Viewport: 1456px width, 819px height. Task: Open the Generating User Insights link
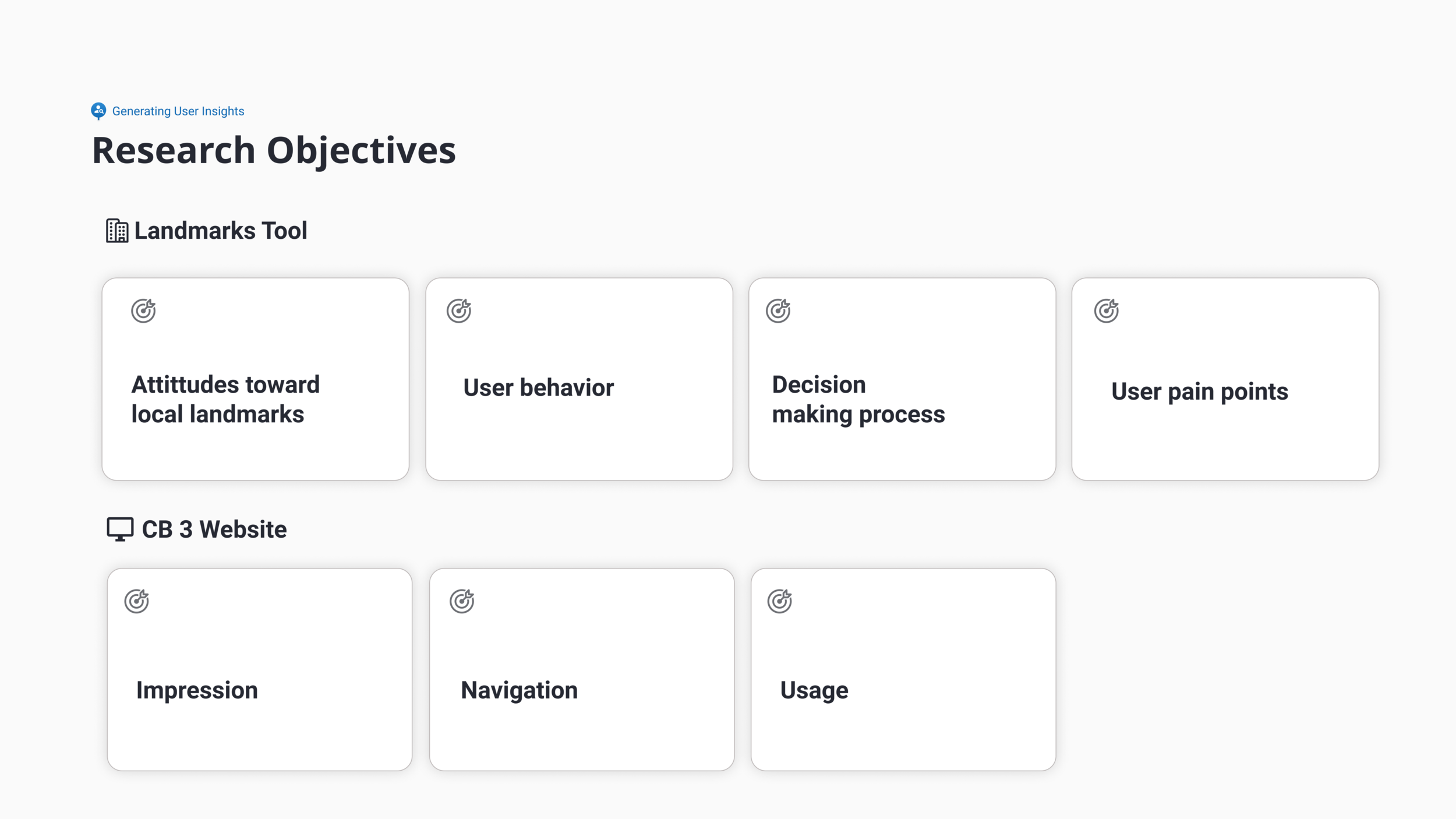[x=178, y=111]
